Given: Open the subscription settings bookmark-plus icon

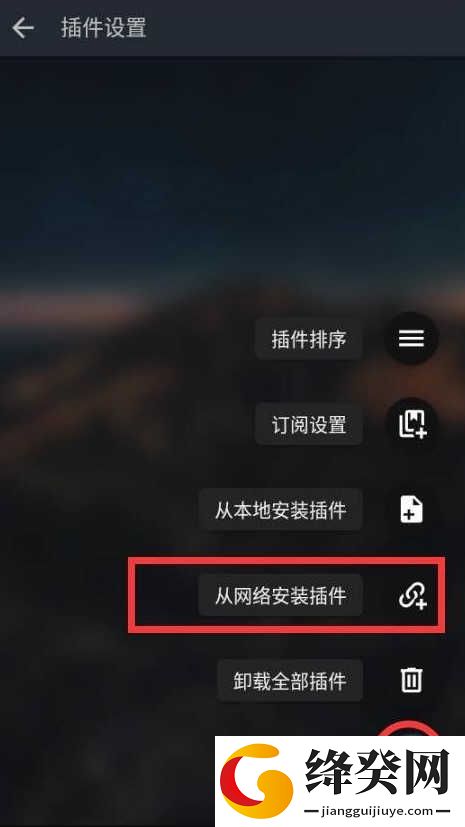Looking at the screenshot, I should (x=412, y=424).
